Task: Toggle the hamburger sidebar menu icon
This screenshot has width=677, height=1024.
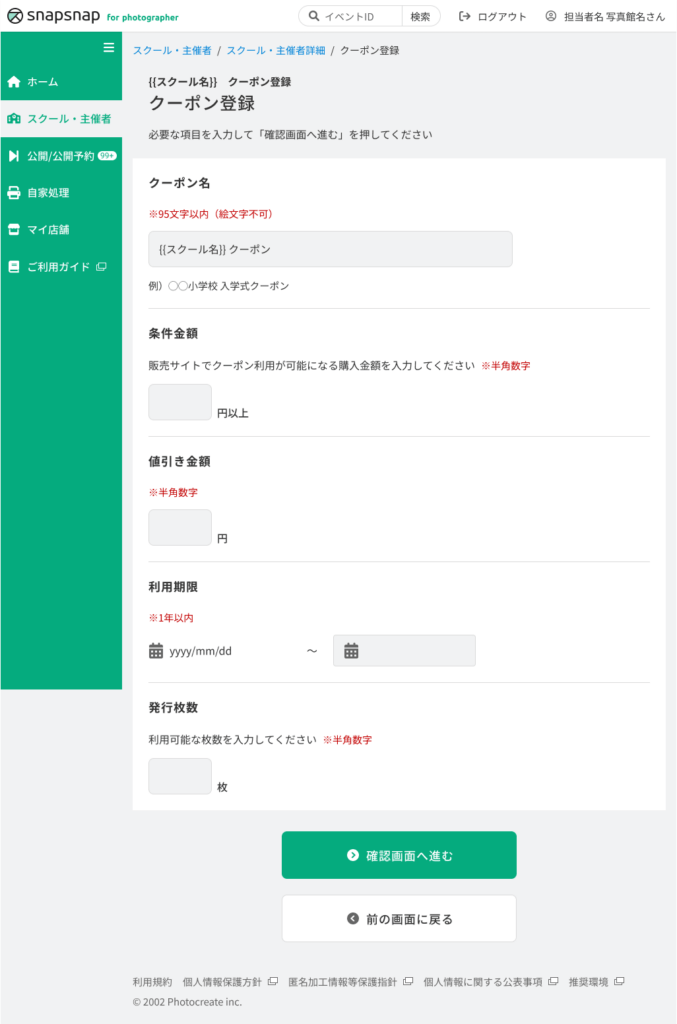Action: pos(109,47)
